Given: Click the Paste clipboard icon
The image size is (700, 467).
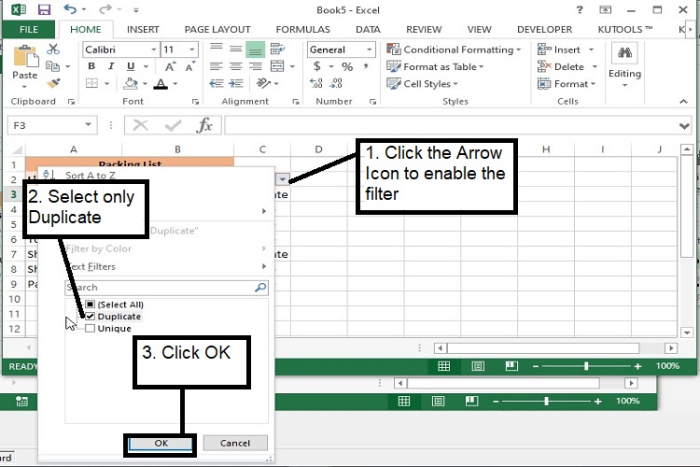Looking at the screenshot, I should 25,57.
